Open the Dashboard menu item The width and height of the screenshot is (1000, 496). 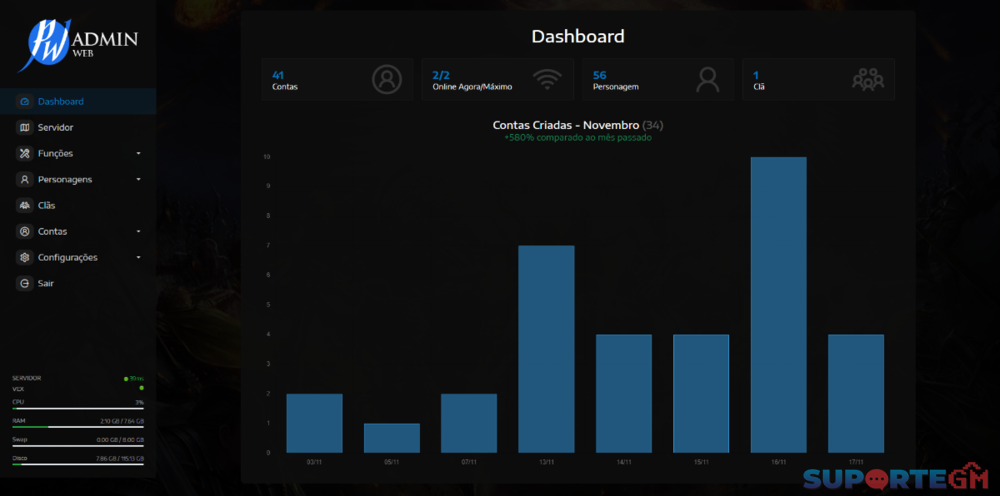pos(60,102)
